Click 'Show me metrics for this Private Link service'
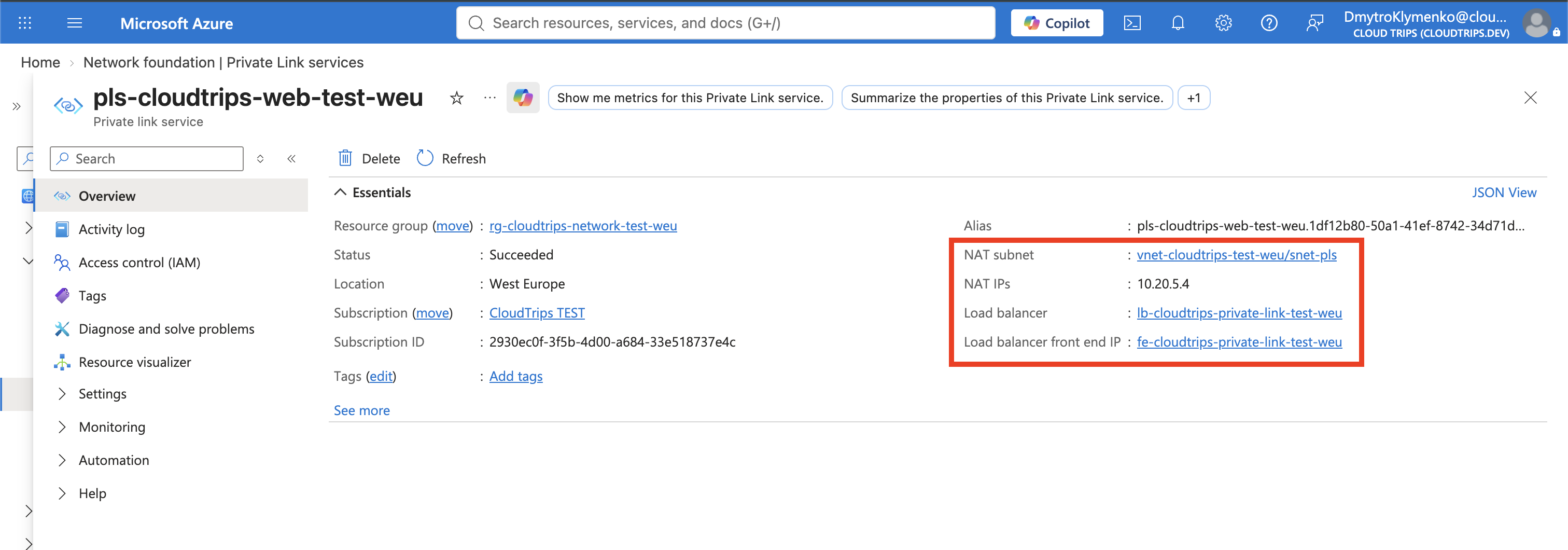1568x550 pixels. click(x=690, y=98)
